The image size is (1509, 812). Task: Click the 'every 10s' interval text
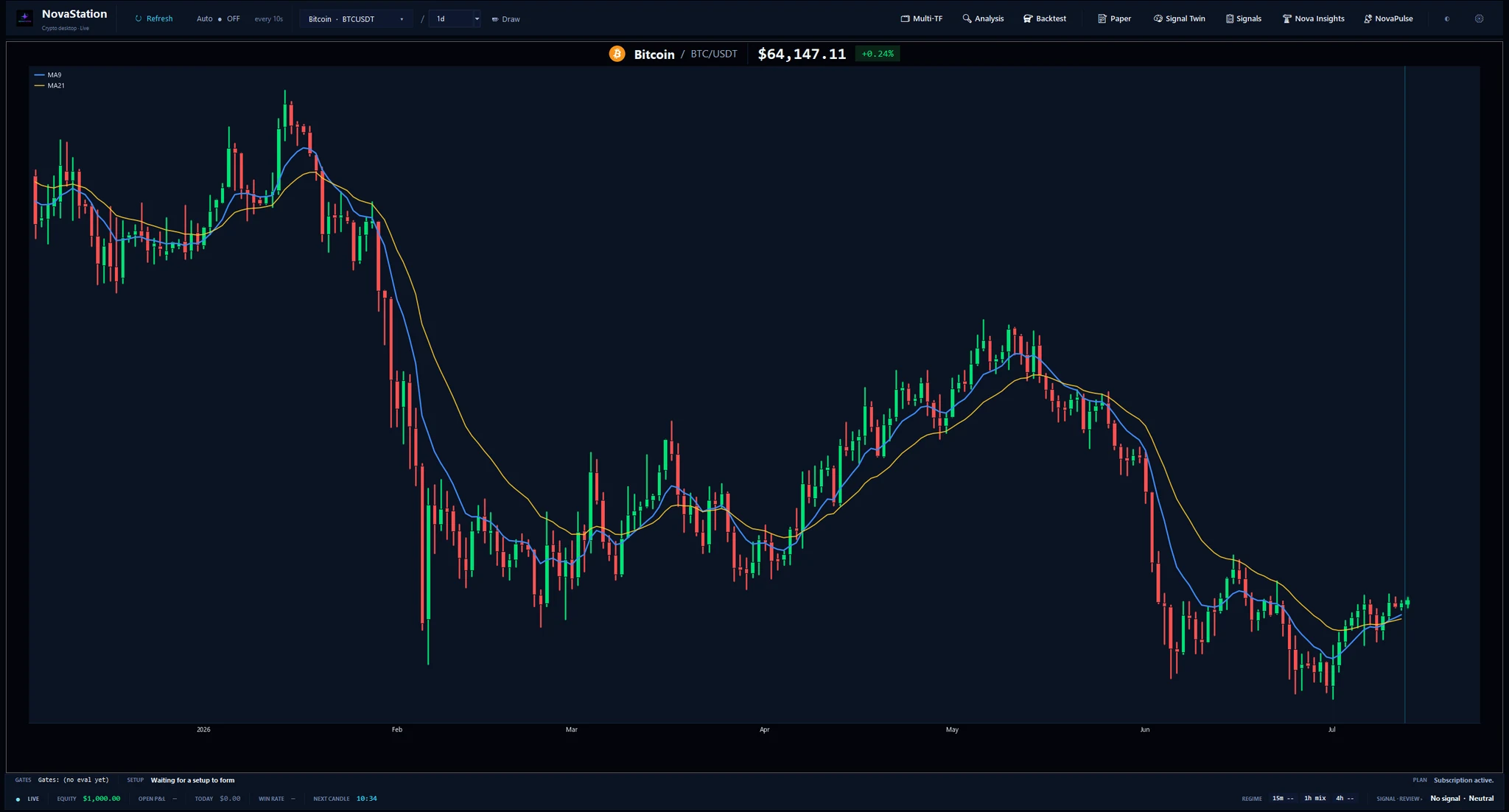268,19
